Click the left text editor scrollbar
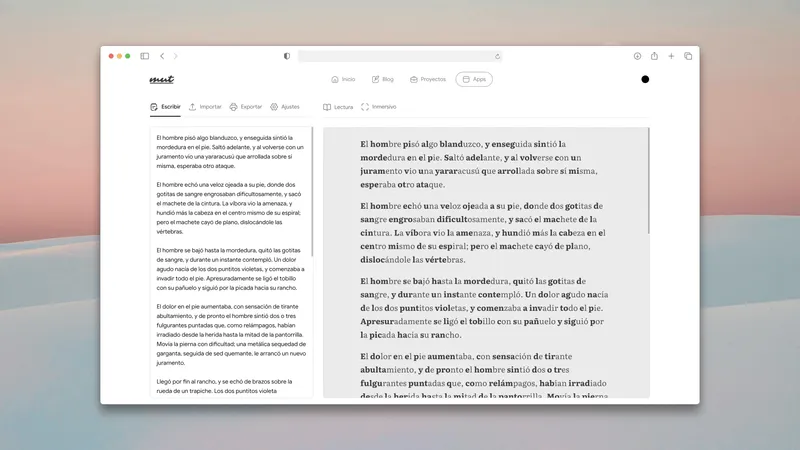 [x=312, y=192]
